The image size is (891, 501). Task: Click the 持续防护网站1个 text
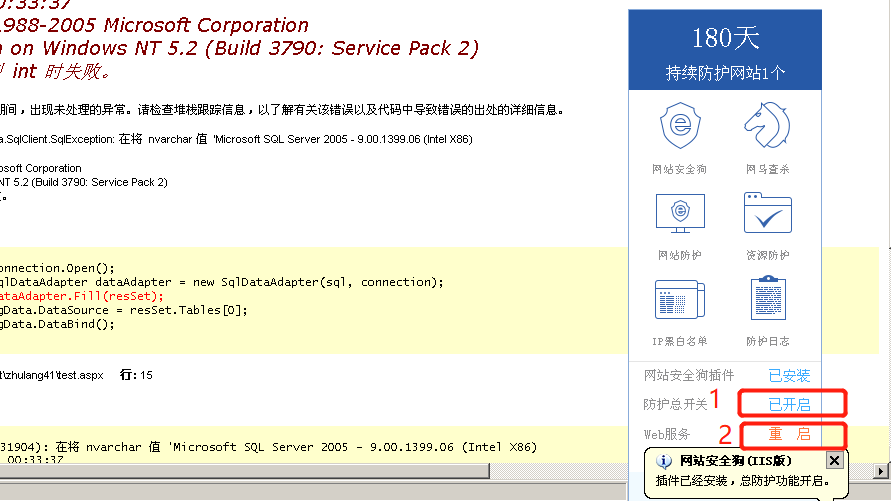725,73
